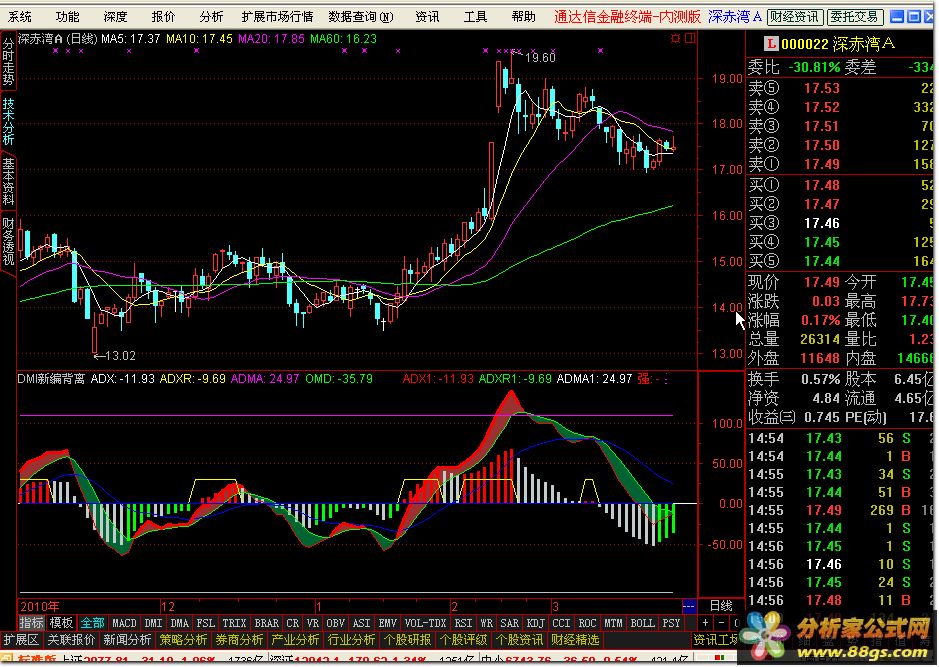The width and height of the screenshot is (939, 667).
Task: Open the 数据查询(N) menu
Action: (361, 17)
